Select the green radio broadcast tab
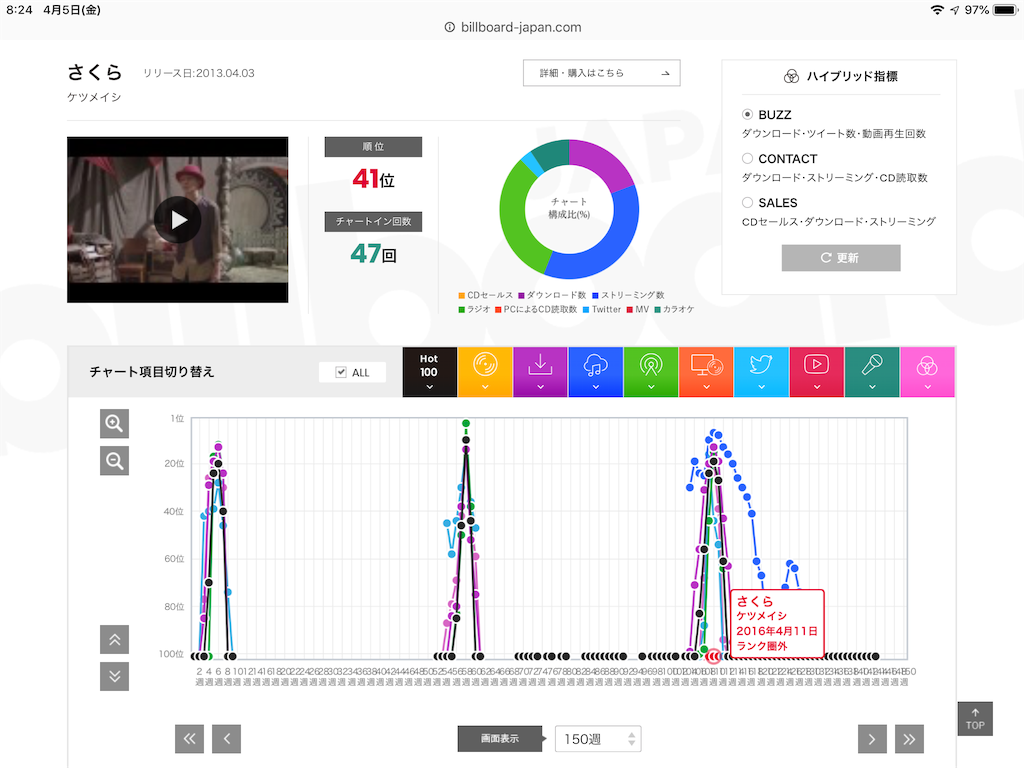 (x=651, y=372)
